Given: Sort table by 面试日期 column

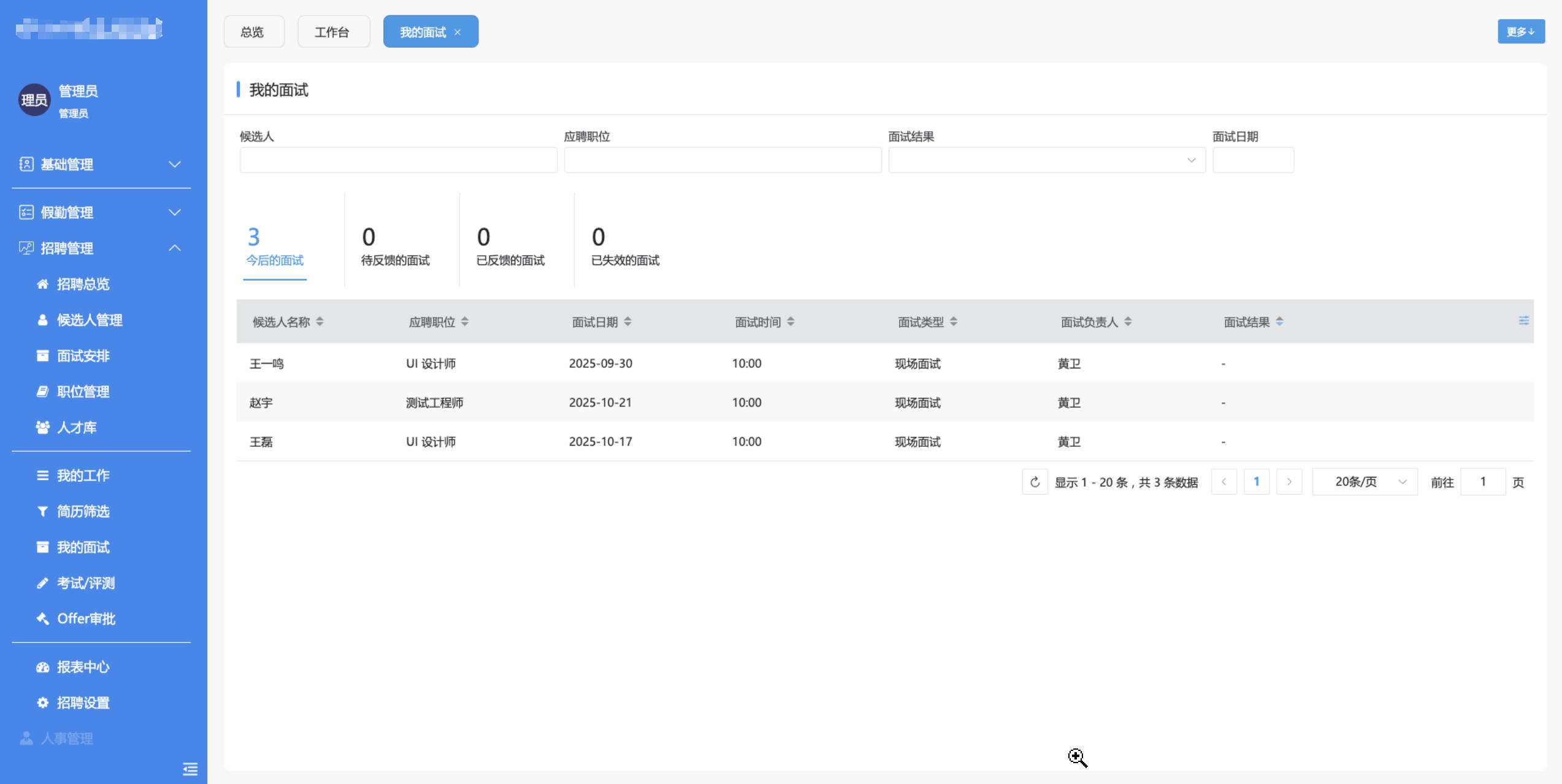Looking at the screenshot, I should [627, 322].
